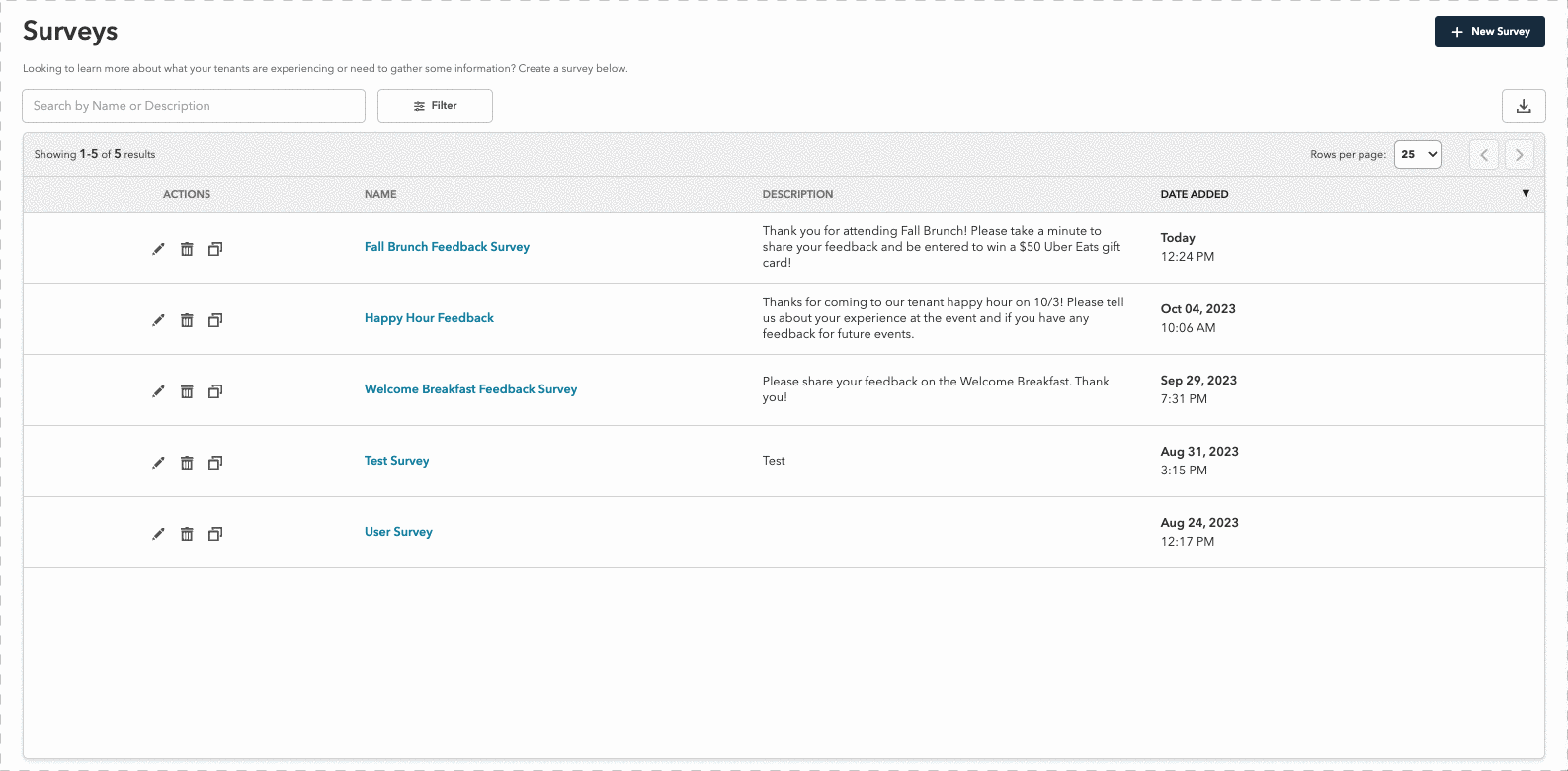Click the happy hour description text
The width and height of the screenshot is (1568, 771).
(943, 318)
